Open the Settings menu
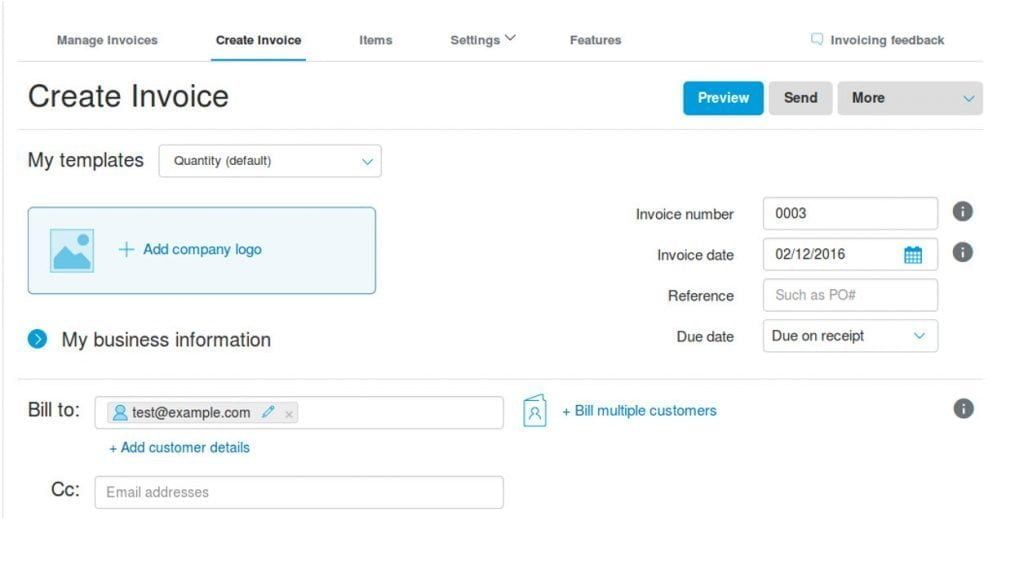 (482, 40)
